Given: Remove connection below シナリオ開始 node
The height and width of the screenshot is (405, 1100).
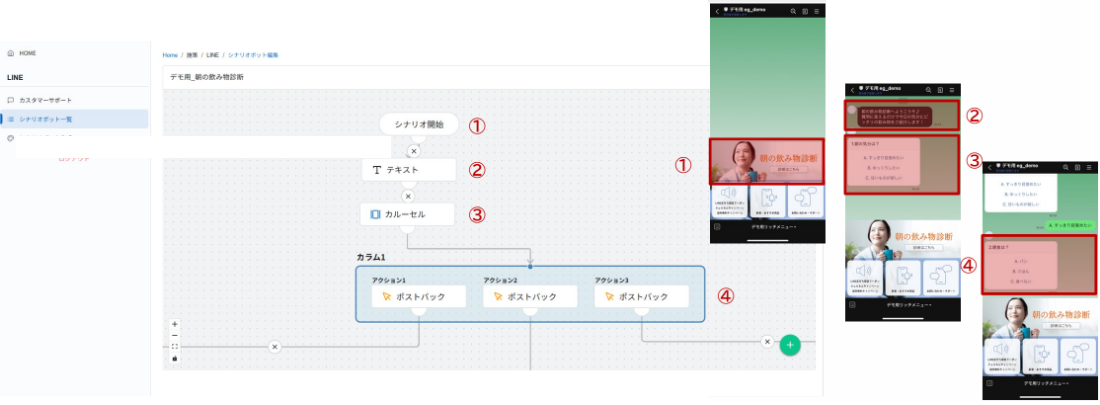Looking at the screenshot, I should coord(413,151).
